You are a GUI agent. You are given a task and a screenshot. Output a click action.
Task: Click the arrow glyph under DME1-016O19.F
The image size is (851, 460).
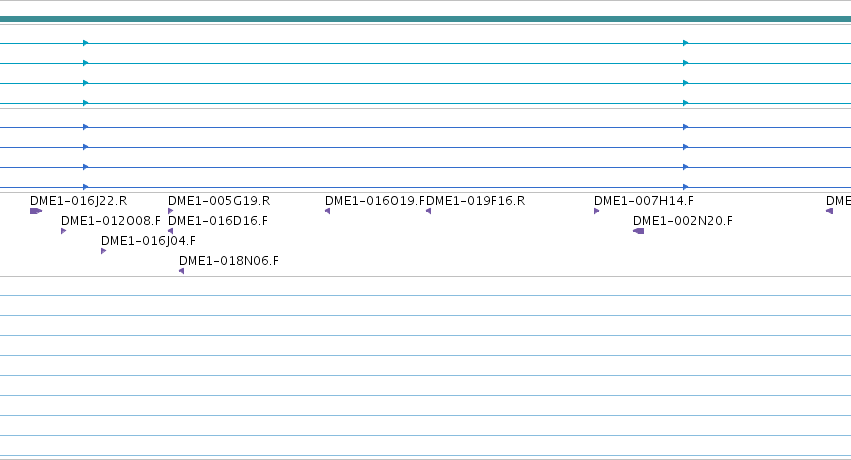[327, 211]
